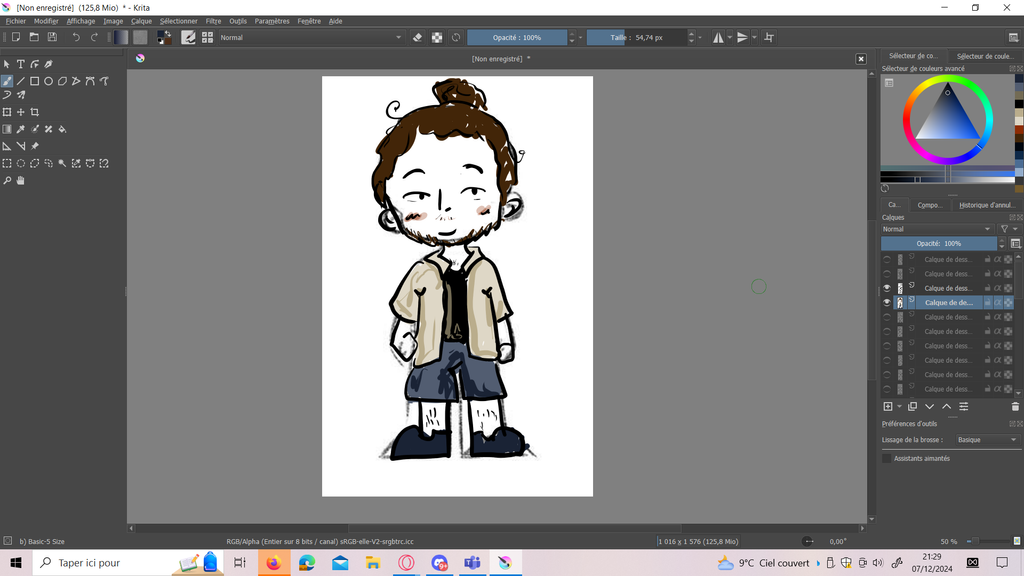Delete layer with the trash icon
Screen dimensions: 1024x576
(1015, 407)
